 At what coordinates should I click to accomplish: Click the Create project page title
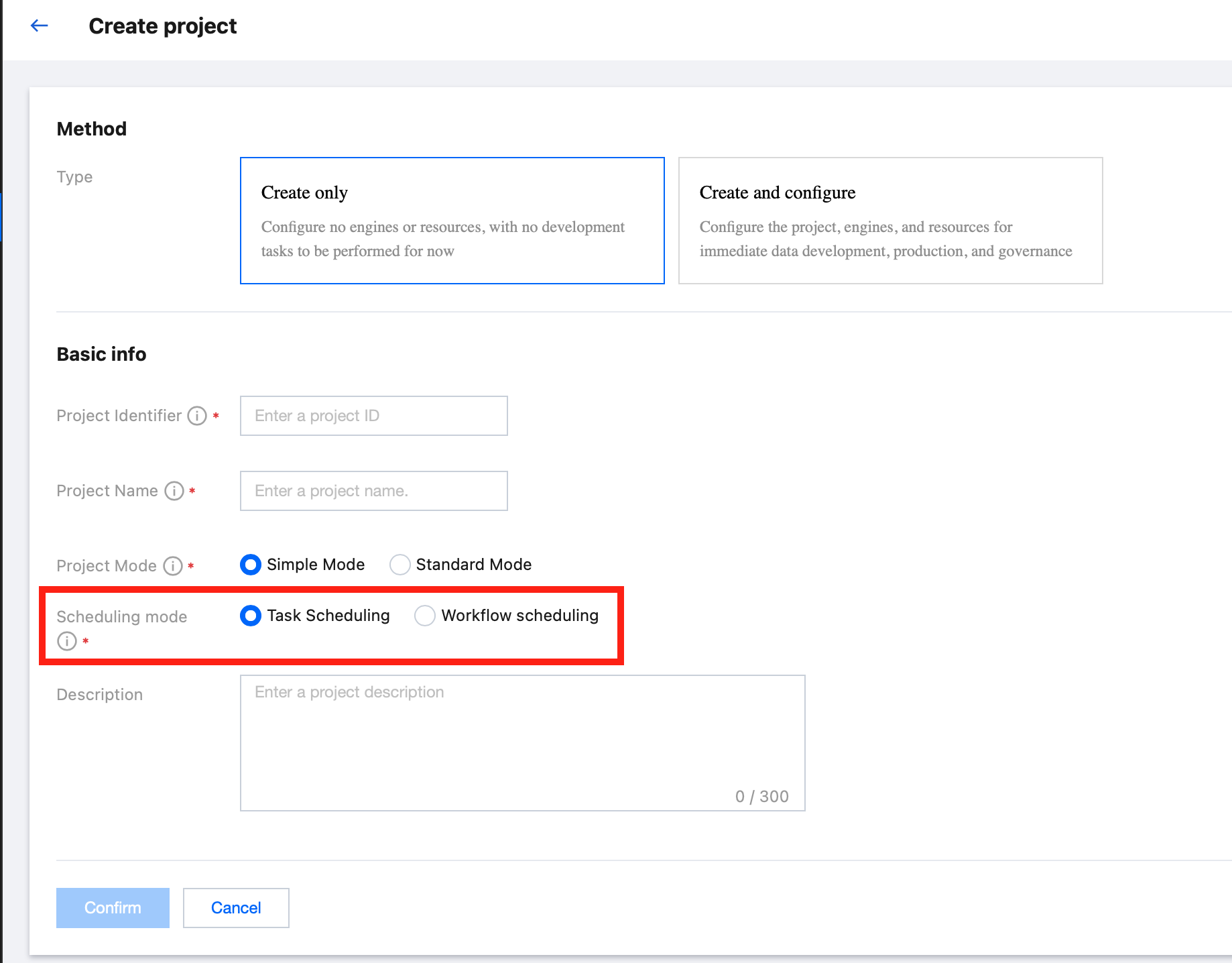pyautogui.click(x=163, y=26)
